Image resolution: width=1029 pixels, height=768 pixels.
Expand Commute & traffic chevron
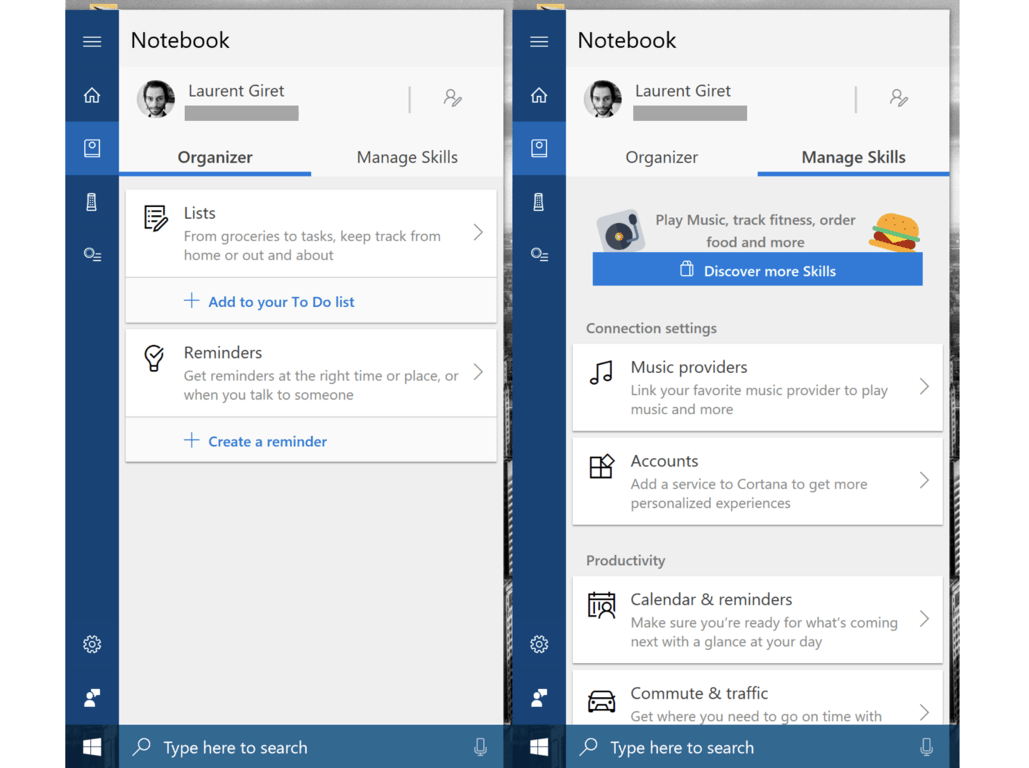pyautogui.click(x=924, y=712)
